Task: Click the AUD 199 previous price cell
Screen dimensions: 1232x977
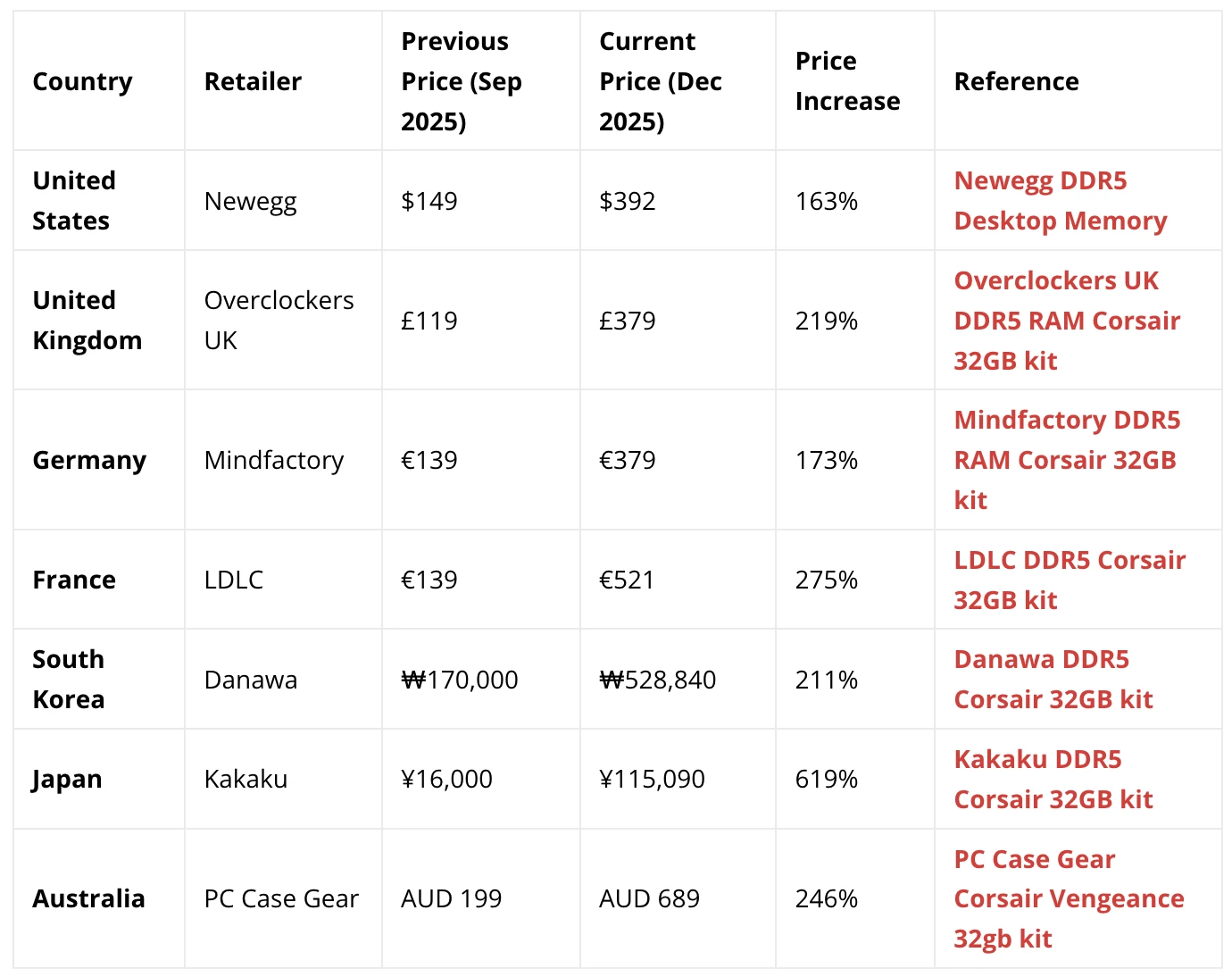Action: pyautogui.click(x=451, y=898)
